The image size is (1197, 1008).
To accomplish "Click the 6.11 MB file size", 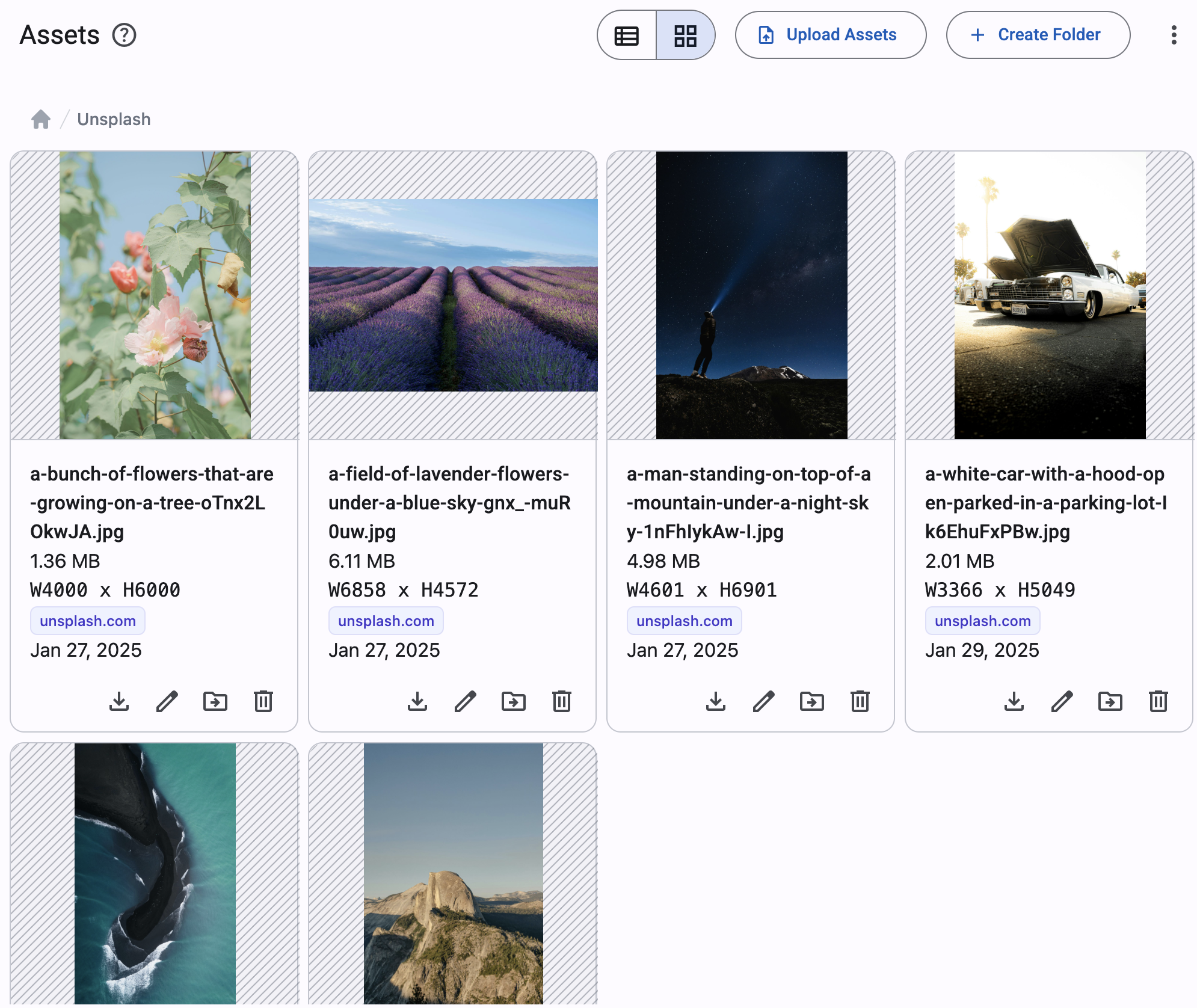I will pyautogui.click(x=362, y=561).
